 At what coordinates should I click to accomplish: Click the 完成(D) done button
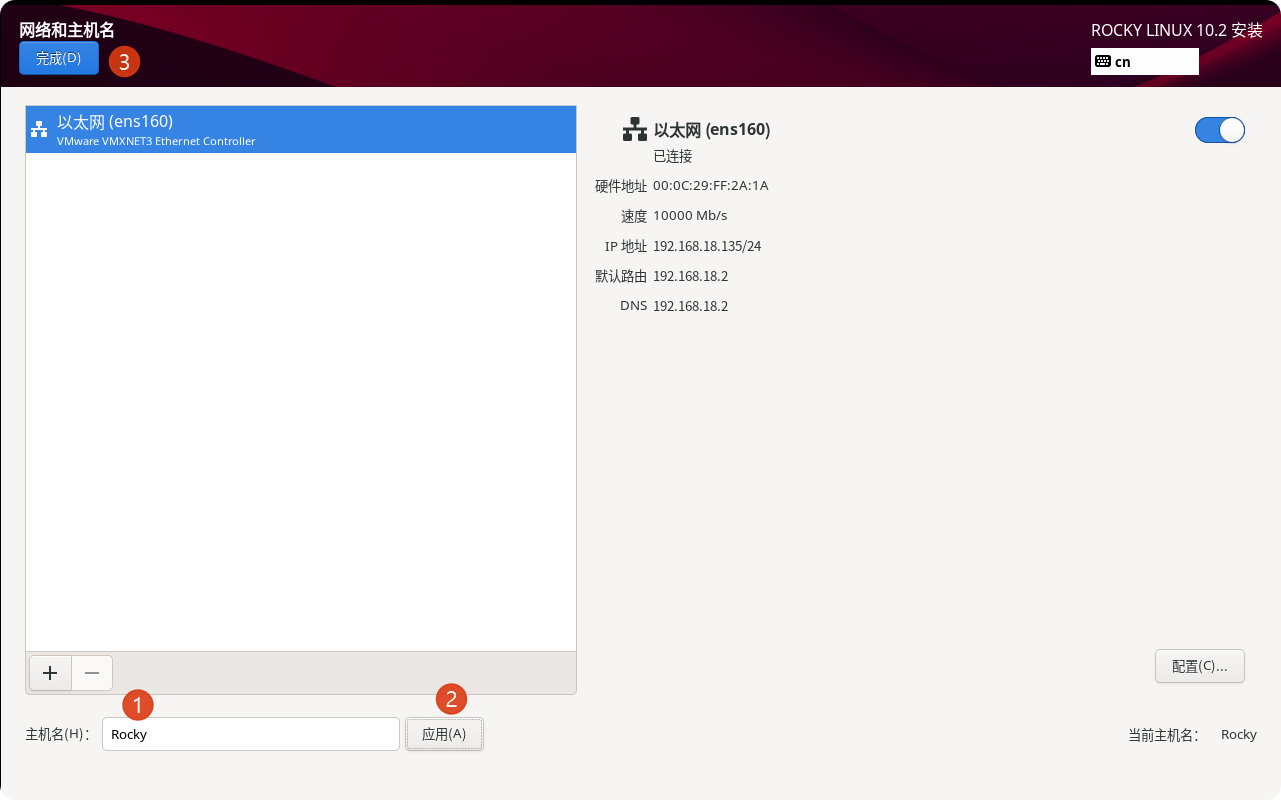(x=59, y=58)
